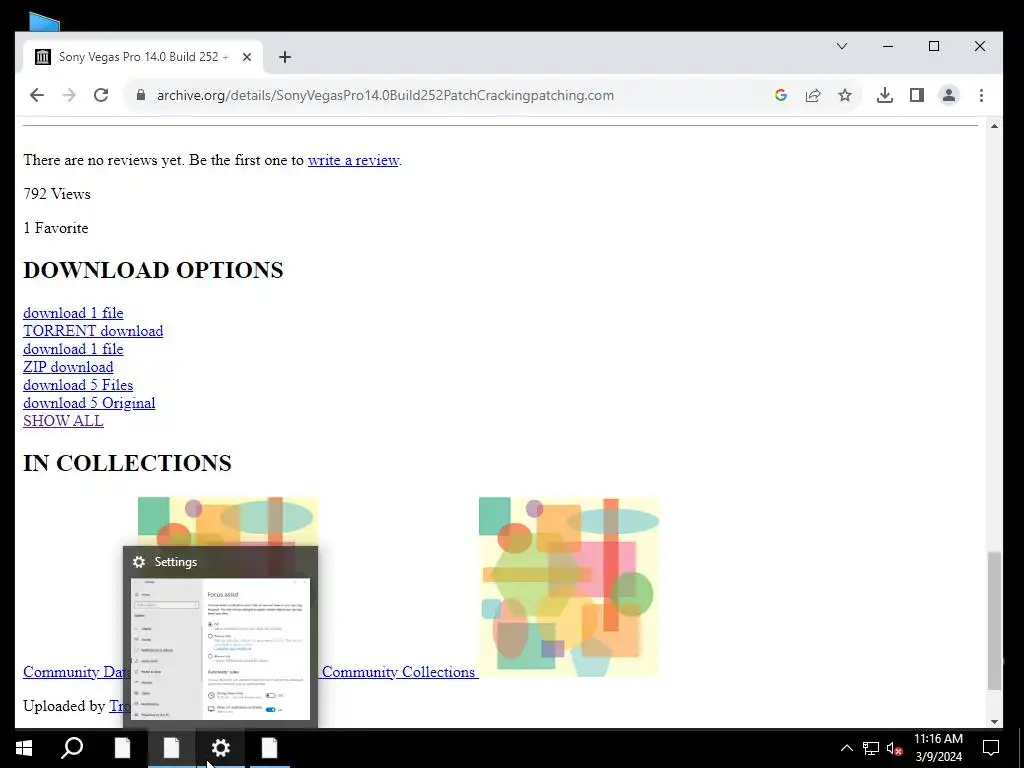This screenshot has height=768, width=1024.
Task: Reload the archive.org page
Action: point(101,95)
